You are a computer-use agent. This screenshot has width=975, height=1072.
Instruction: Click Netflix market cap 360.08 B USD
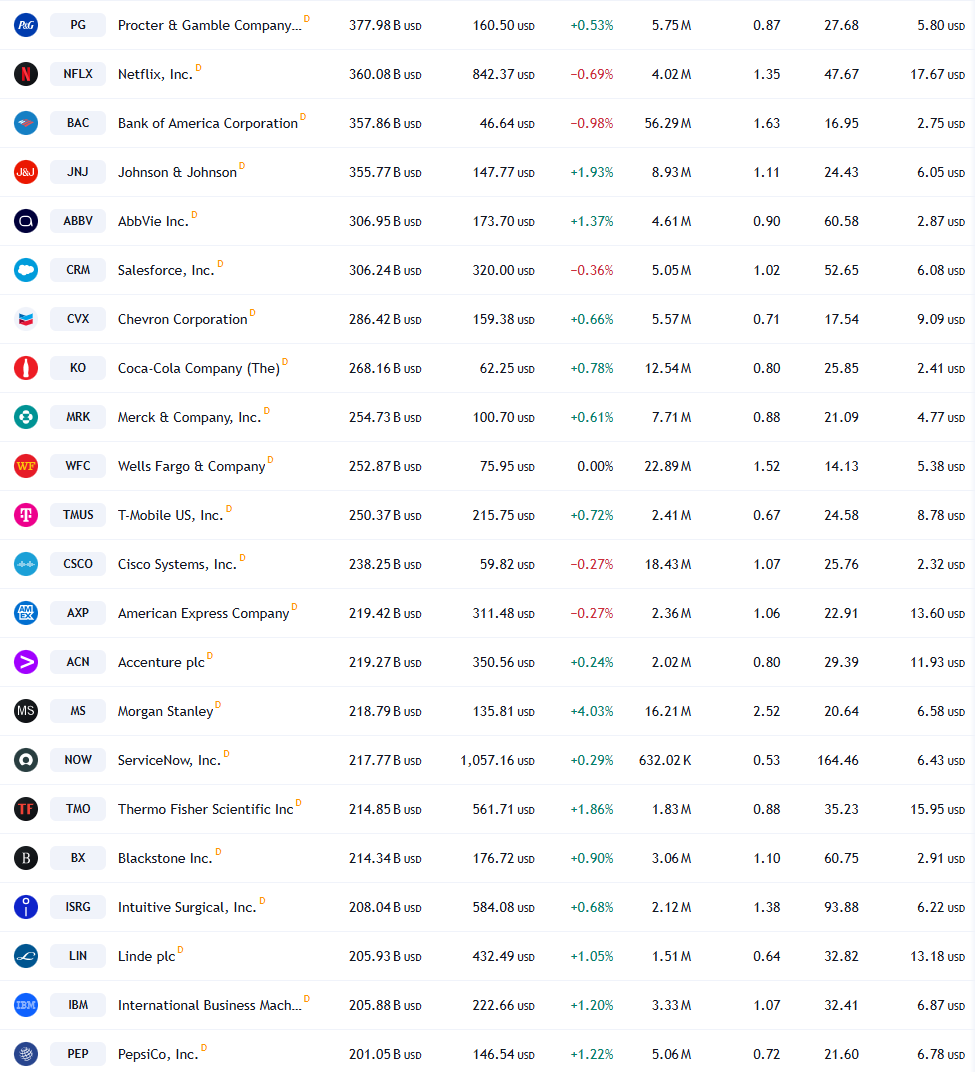[x=385, y=75]
